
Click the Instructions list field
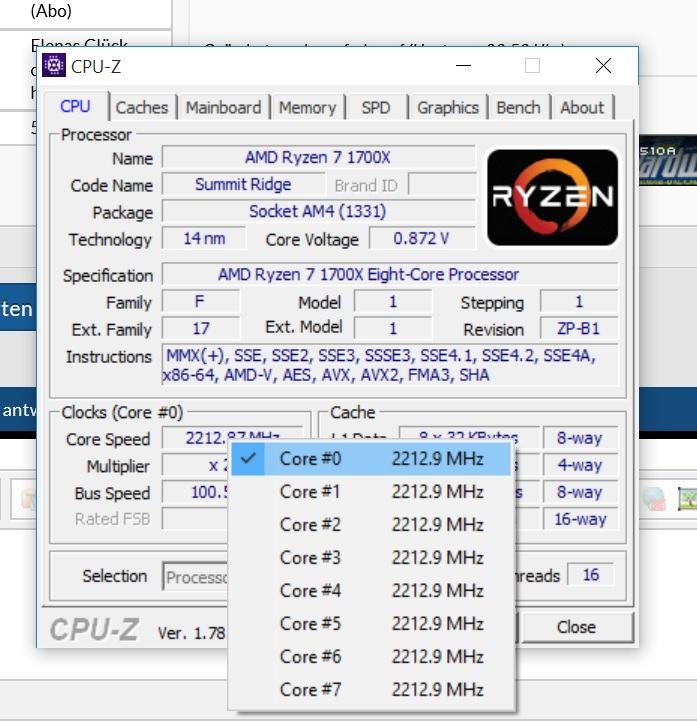390,365
